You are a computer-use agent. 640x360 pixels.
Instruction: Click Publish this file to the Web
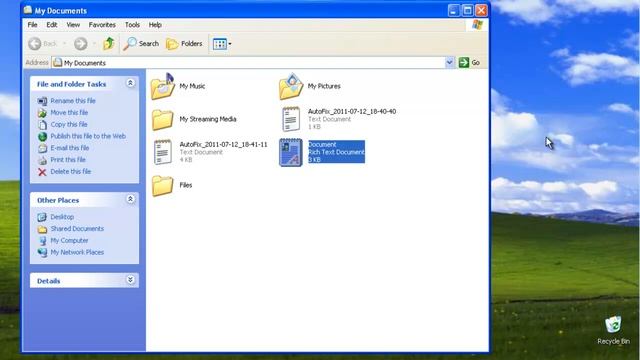(88, 136)
